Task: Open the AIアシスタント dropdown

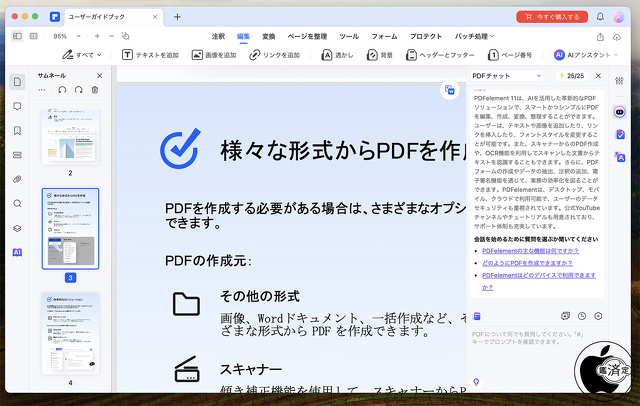Action: tap(586, 55)
